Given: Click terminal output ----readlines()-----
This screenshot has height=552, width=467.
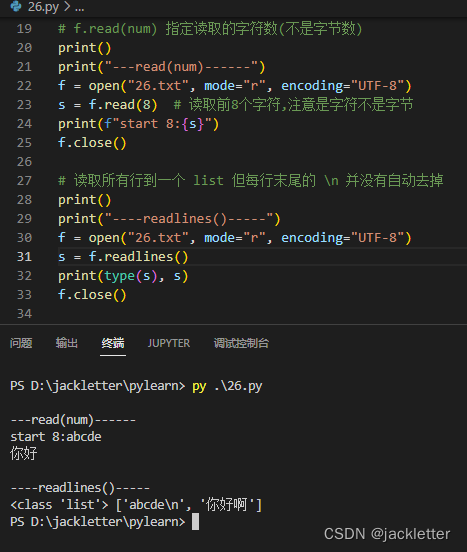Looking at the screenshot, I should tap(80, 488).
